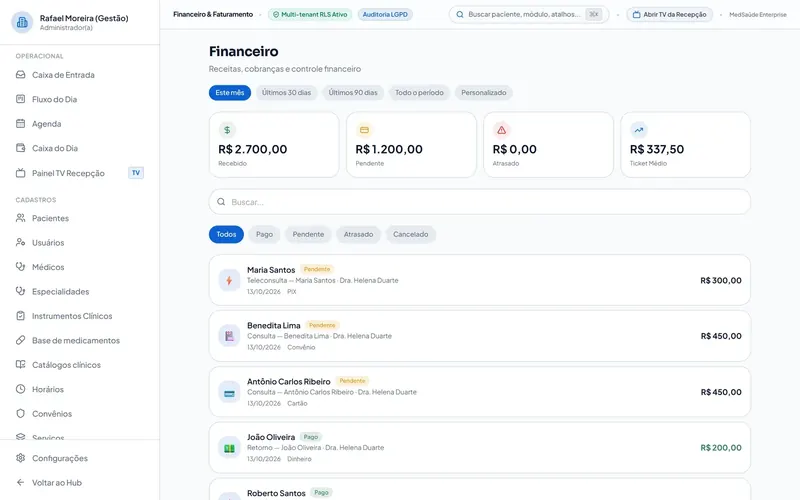
Task: Select the Últimos 90 dias filter
Action: 353,92
